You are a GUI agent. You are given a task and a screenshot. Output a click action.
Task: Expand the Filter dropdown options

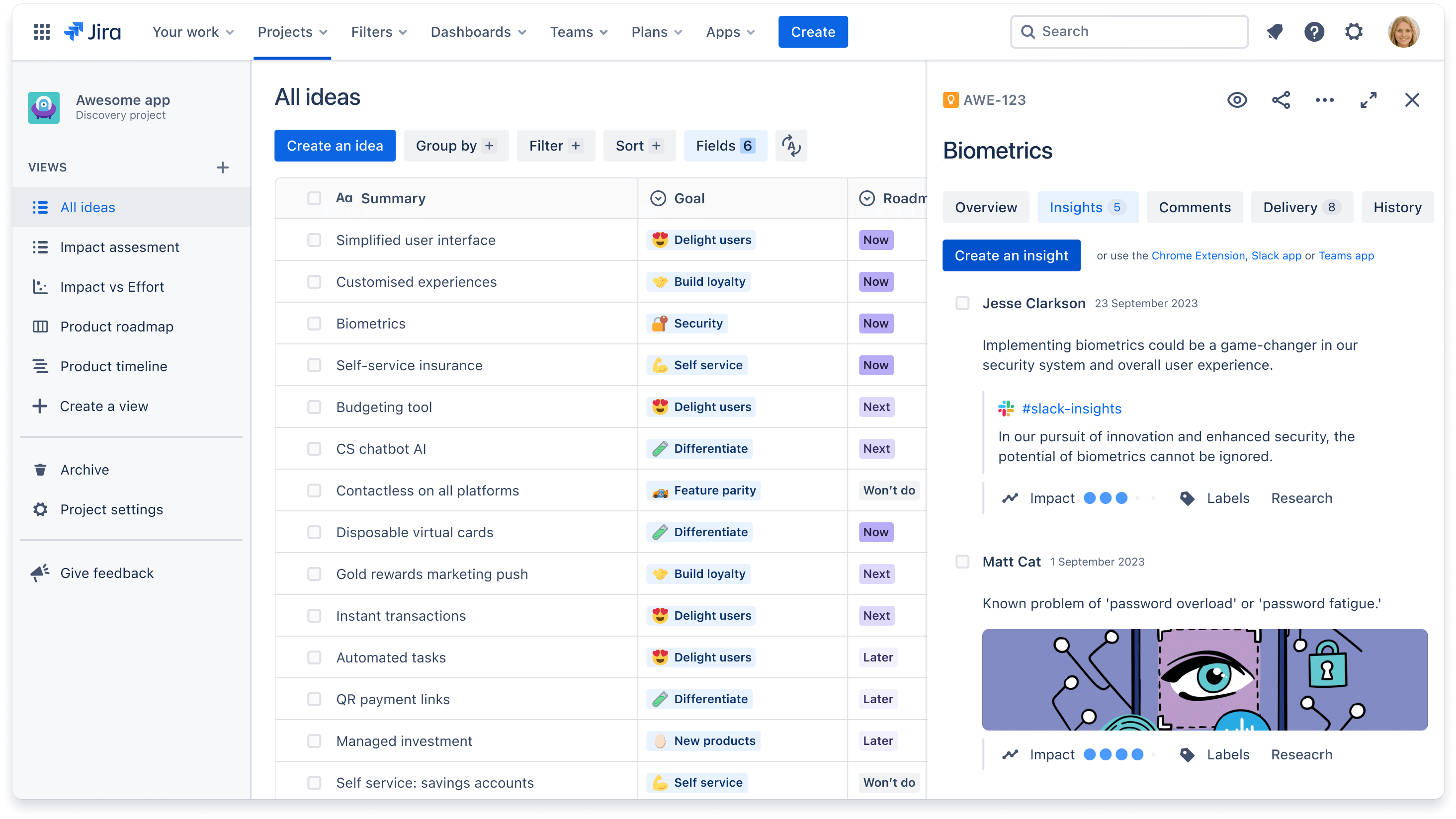coord(554,146)
